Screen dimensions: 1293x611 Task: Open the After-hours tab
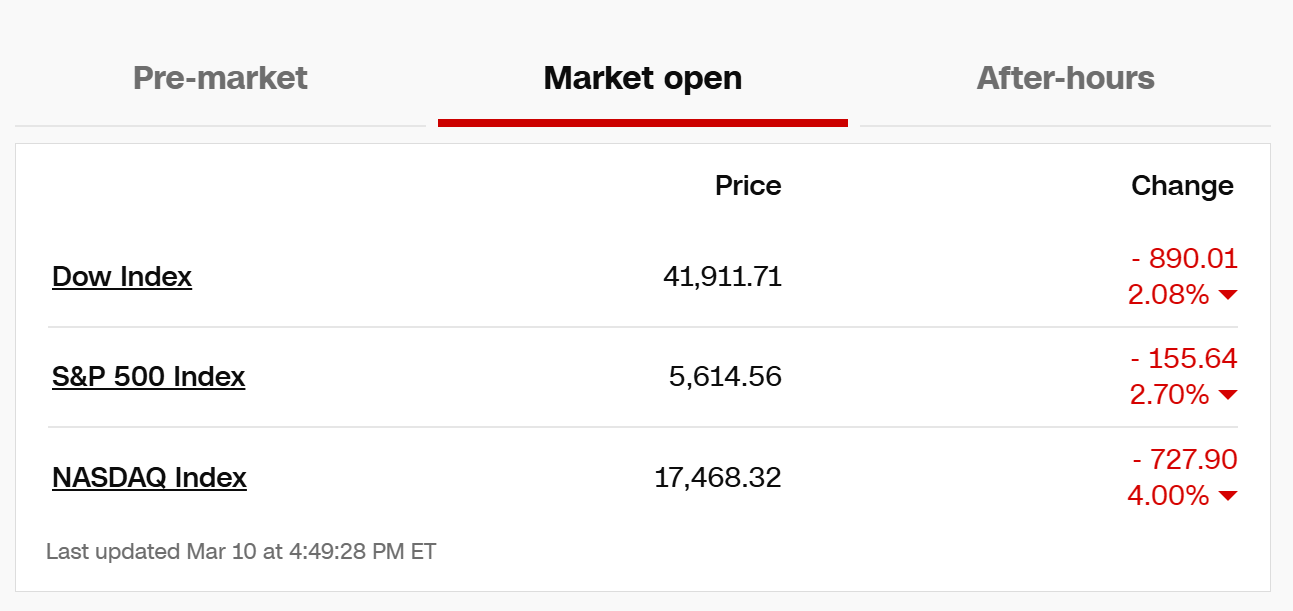pos(1065,78)
